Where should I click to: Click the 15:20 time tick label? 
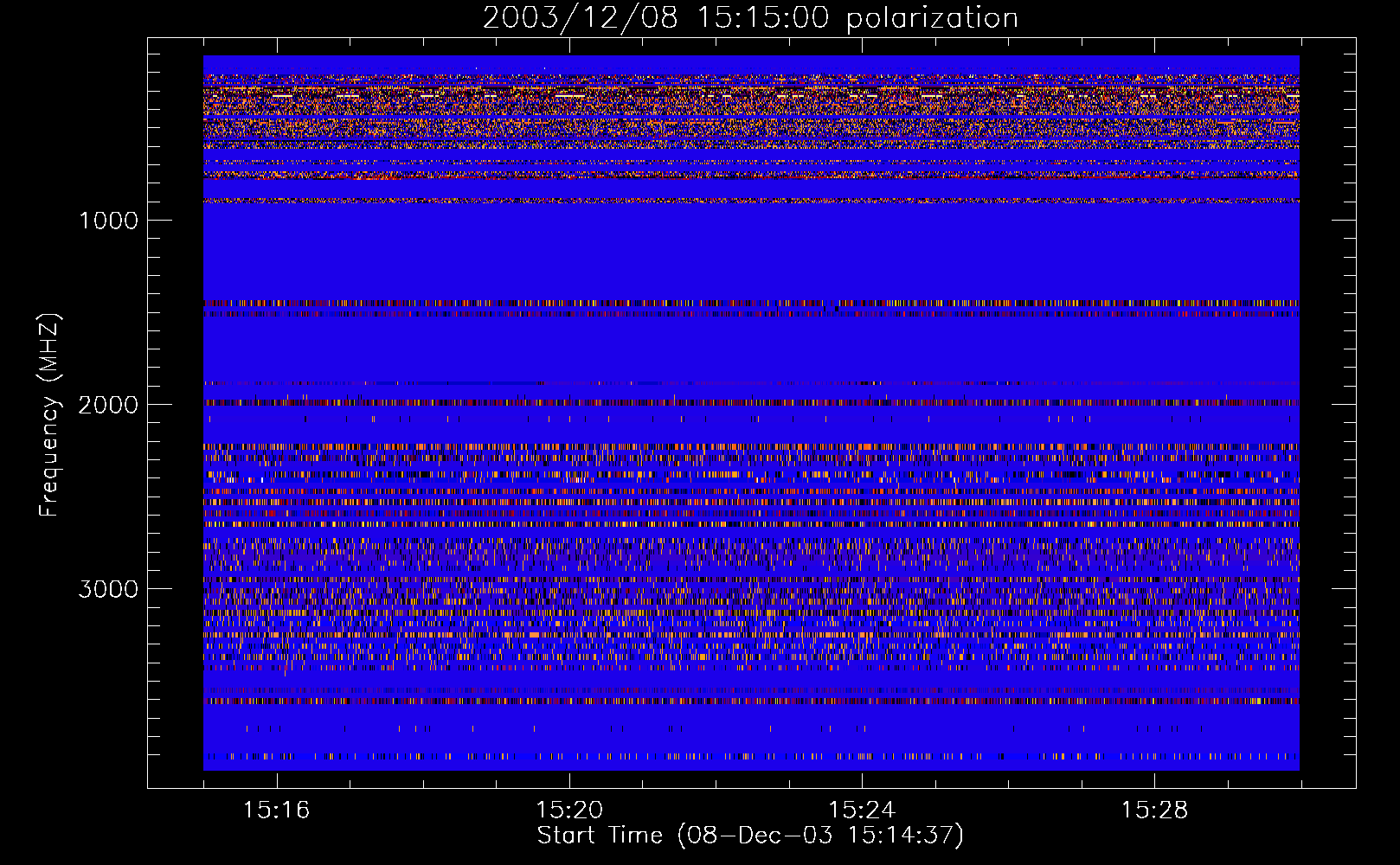click(569, 811)
